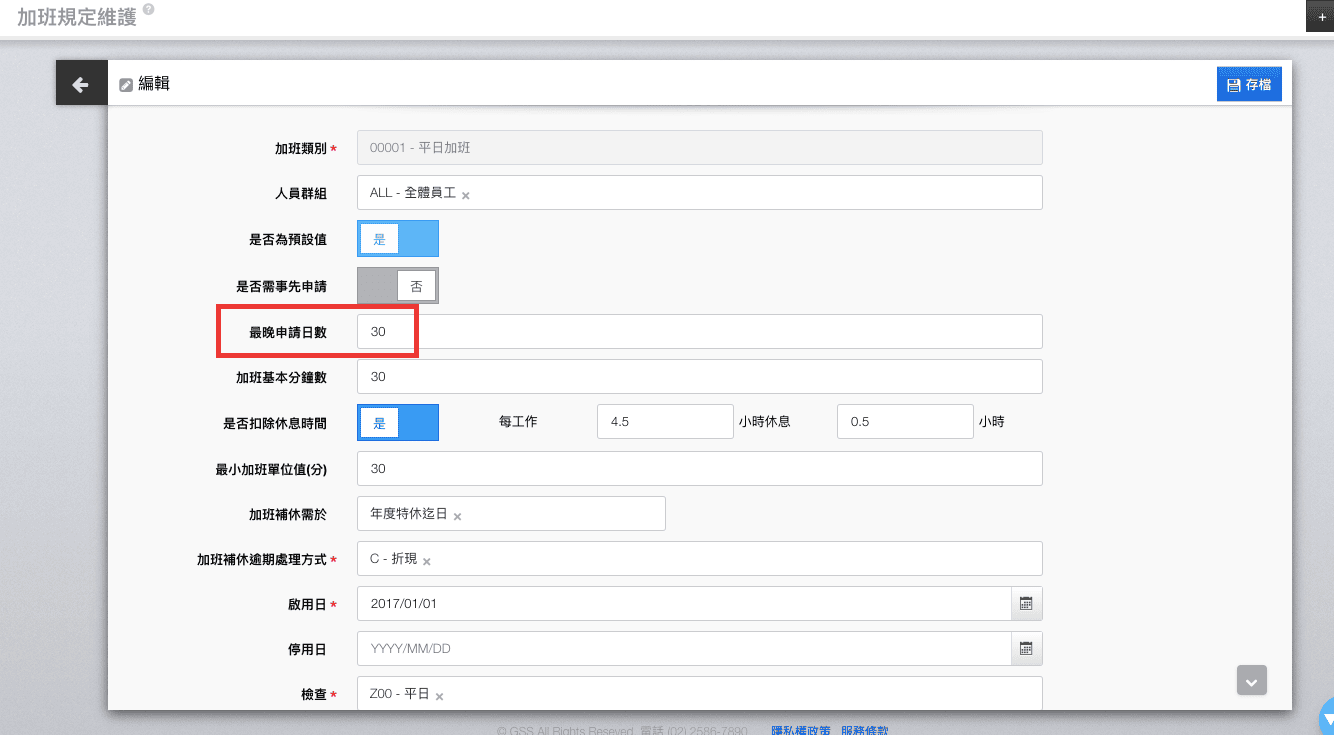
Task: Remove the ALL - 全體員工 tag
Action: pos(466,195)
